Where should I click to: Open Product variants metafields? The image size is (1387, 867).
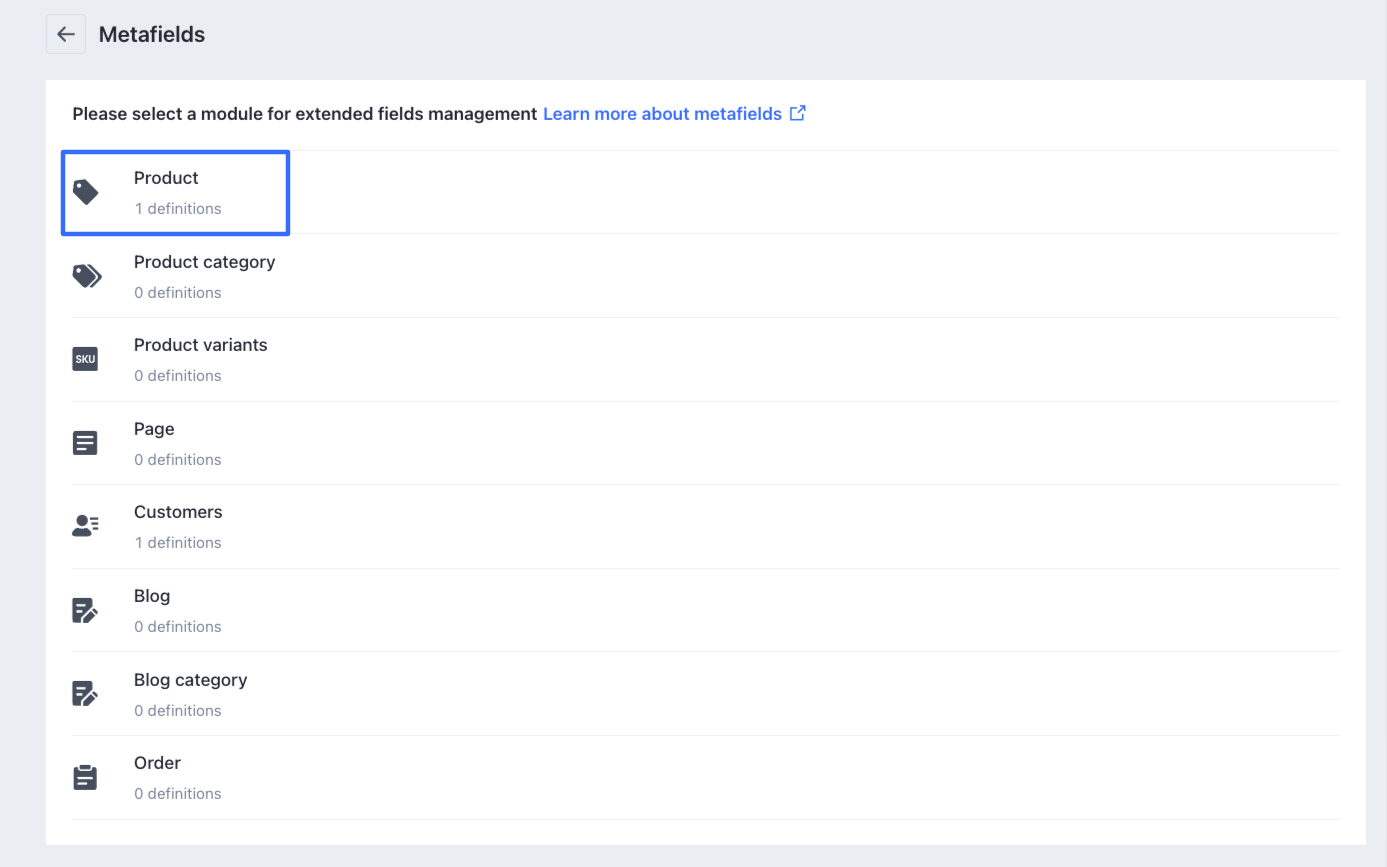click(x=200, y=345)
